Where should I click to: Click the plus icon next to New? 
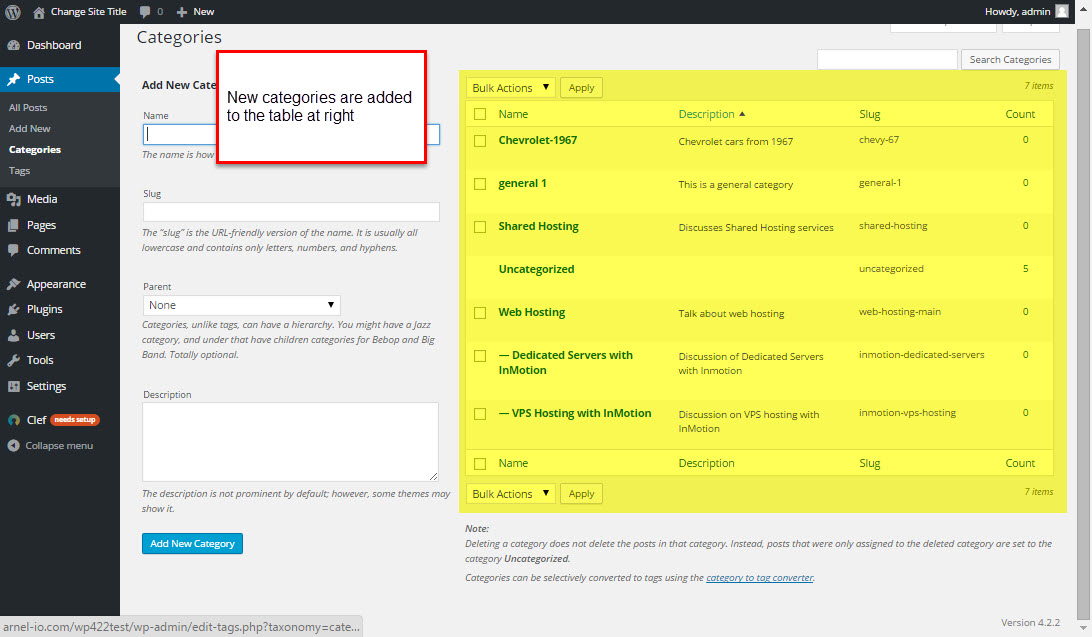coord(182,12)
